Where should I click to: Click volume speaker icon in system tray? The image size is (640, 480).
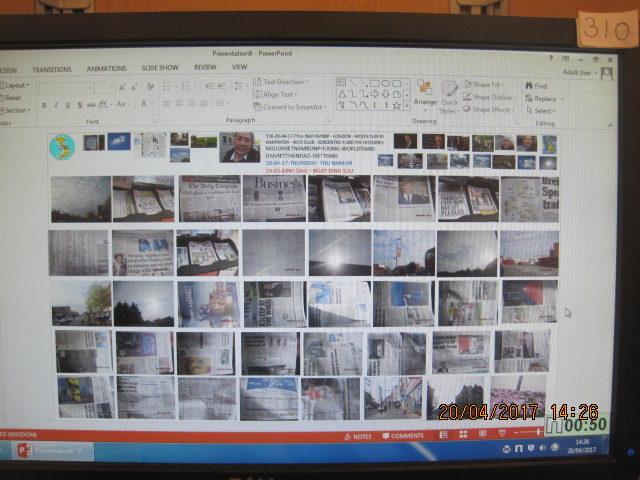point(542,448)
